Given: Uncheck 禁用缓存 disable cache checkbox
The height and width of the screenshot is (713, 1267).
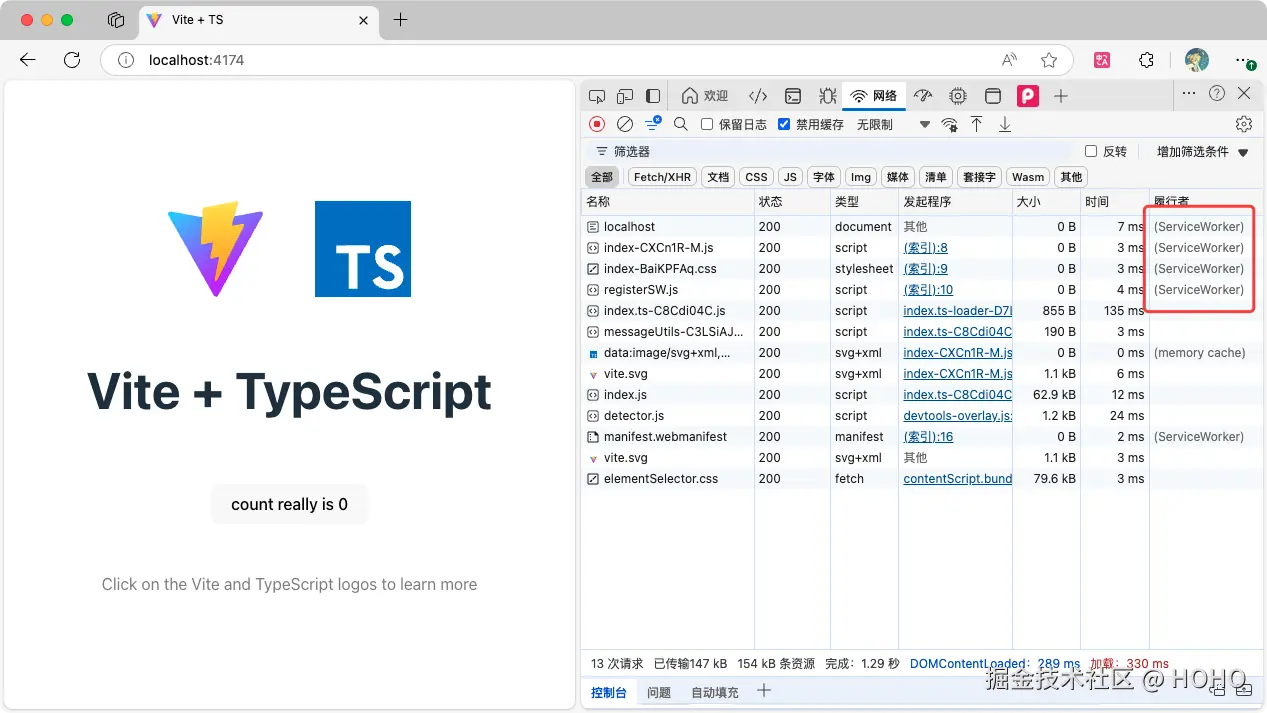Looking at the screenshot, I should point(784,125).
